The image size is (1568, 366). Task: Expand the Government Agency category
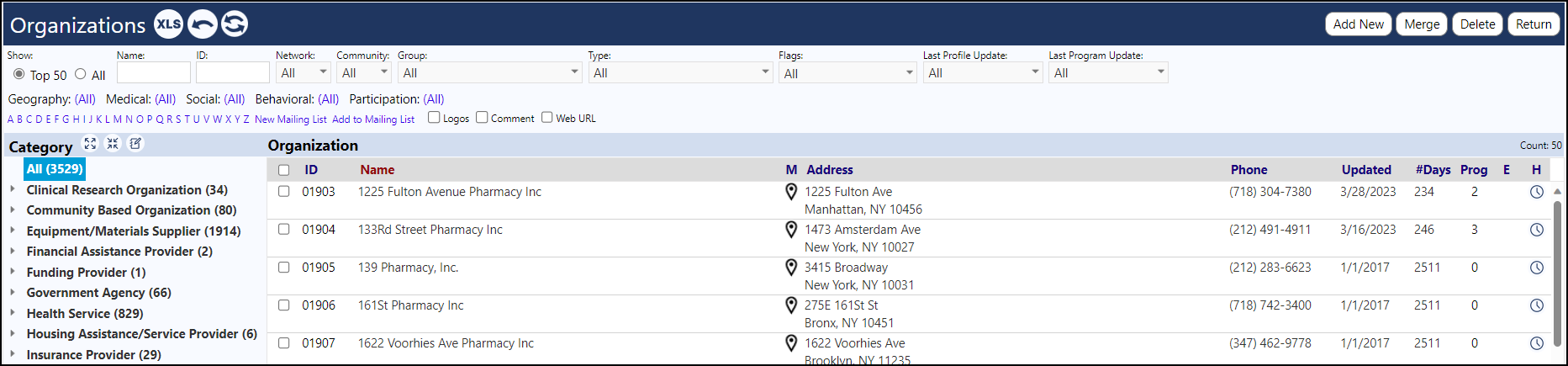click(x=13, y=293)
